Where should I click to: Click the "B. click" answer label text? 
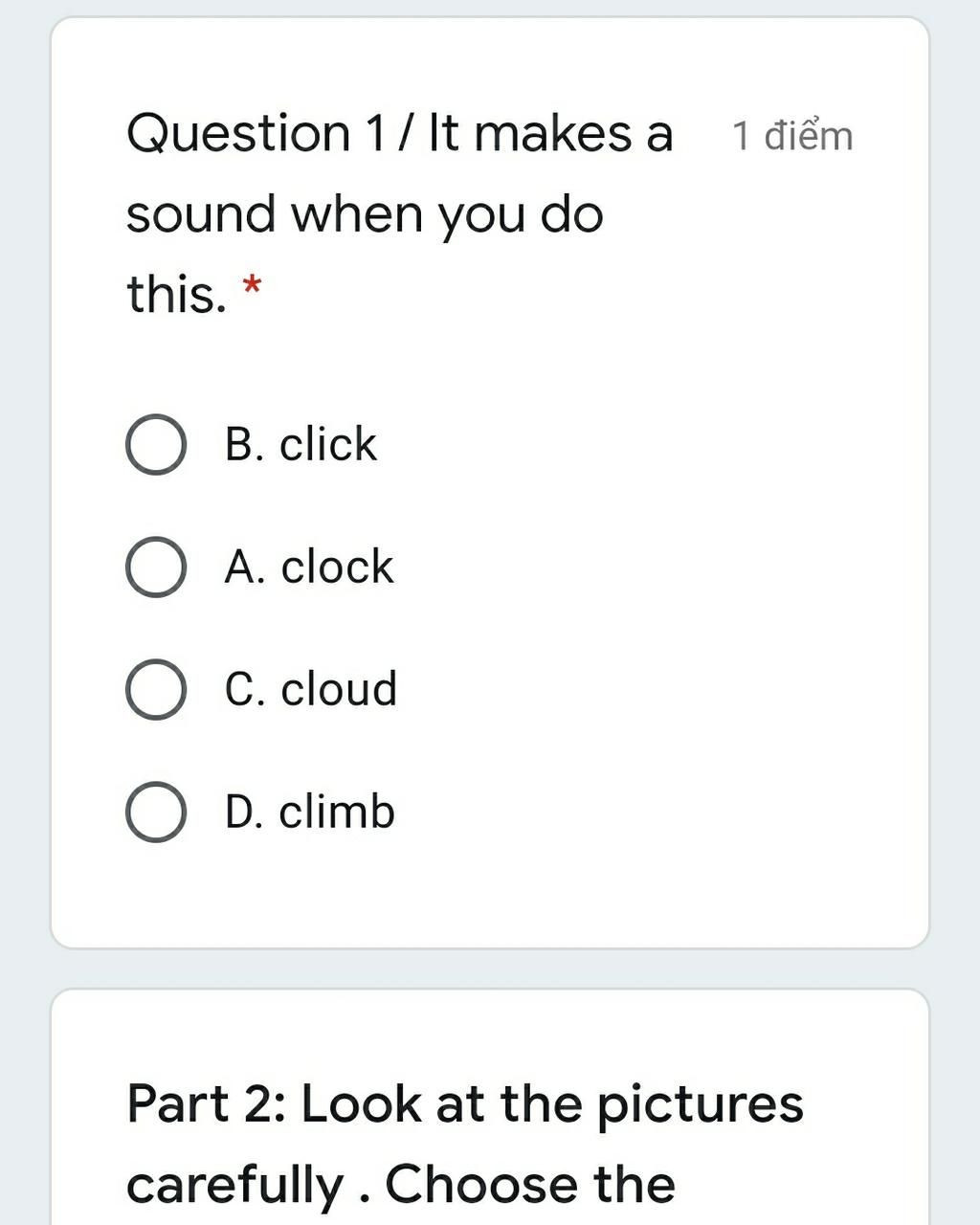(x=301, y=444)
